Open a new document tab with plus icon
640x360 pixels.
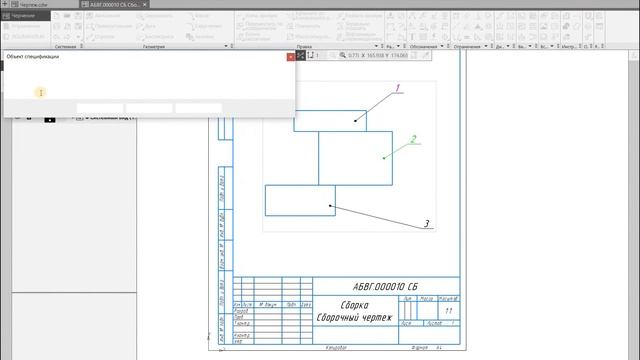coord(4,4)
